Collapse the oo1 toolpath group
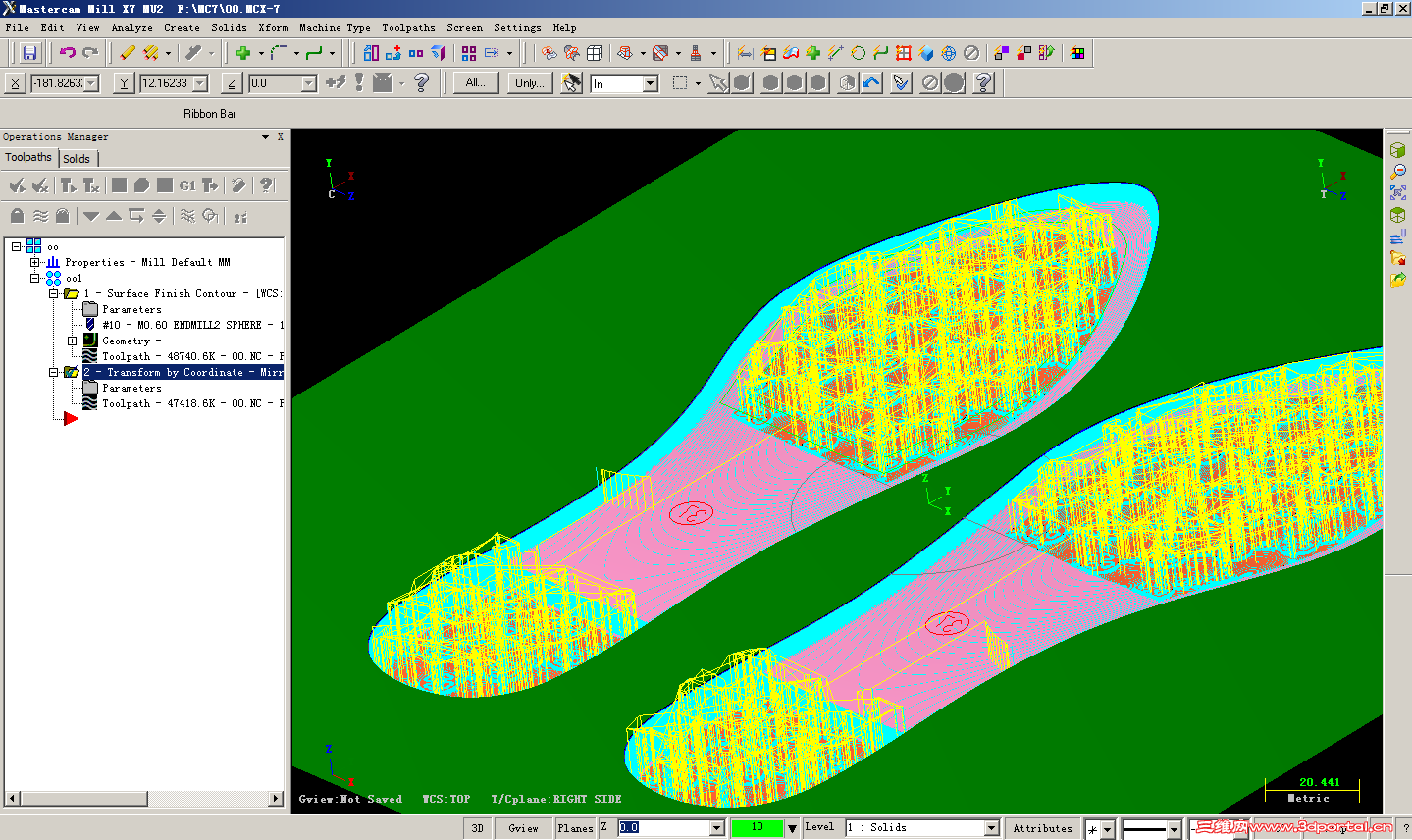The image size is (1412, 840). tap(34, 278)
